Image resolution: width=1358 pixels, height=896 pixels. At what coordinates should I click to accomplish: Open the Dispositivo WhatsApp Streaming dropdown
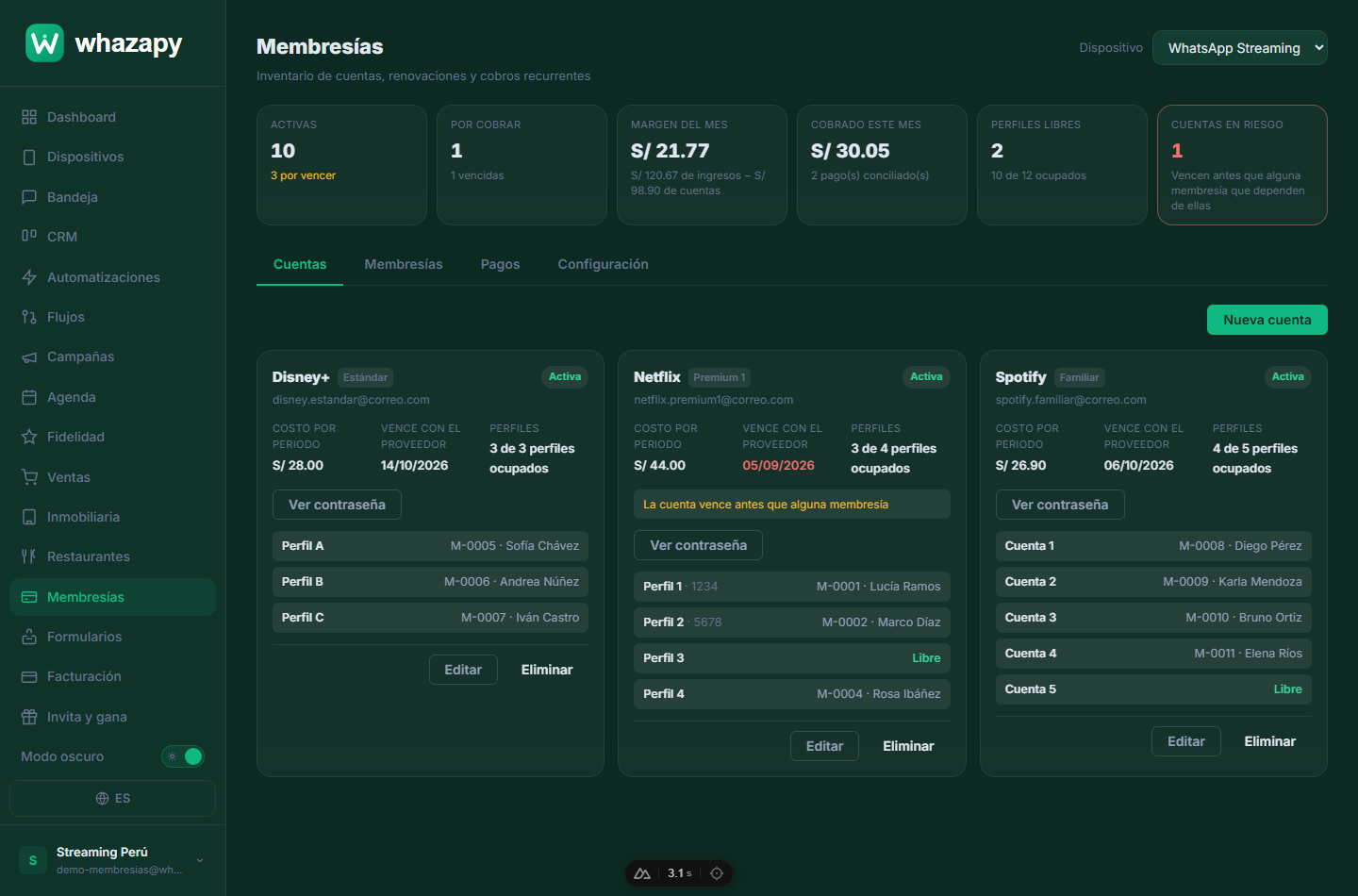tap(1240, 48)
